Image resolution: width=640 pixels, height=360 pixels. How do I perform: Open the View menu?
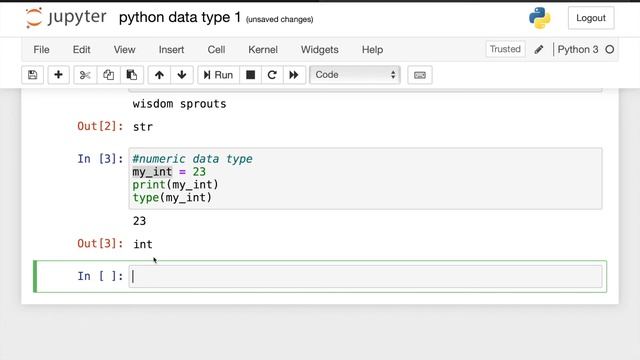click(124, 49)
